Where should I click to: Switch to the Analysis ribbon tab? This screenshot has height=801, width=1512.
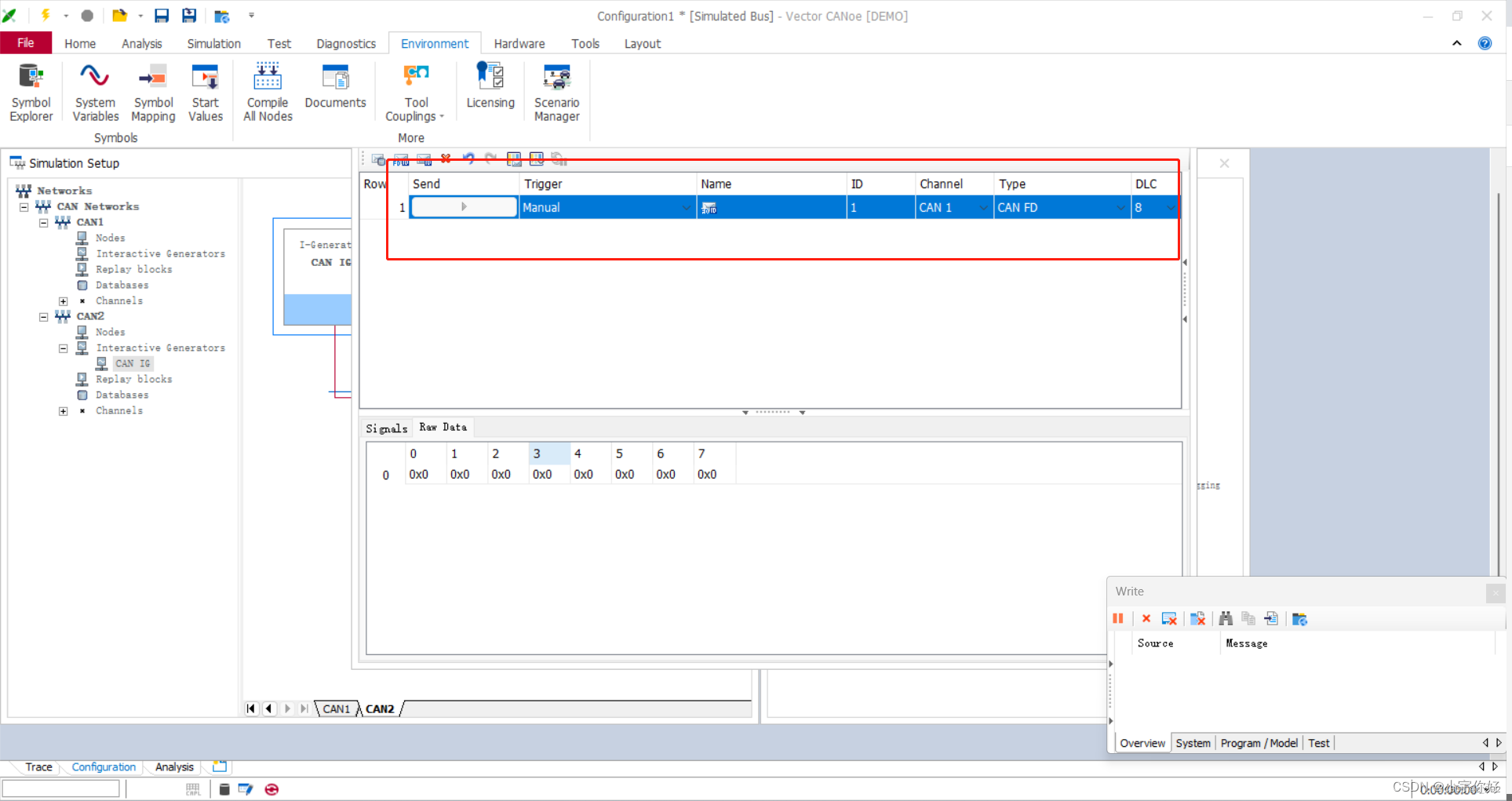pyautogui.click(x=142, y=44)
